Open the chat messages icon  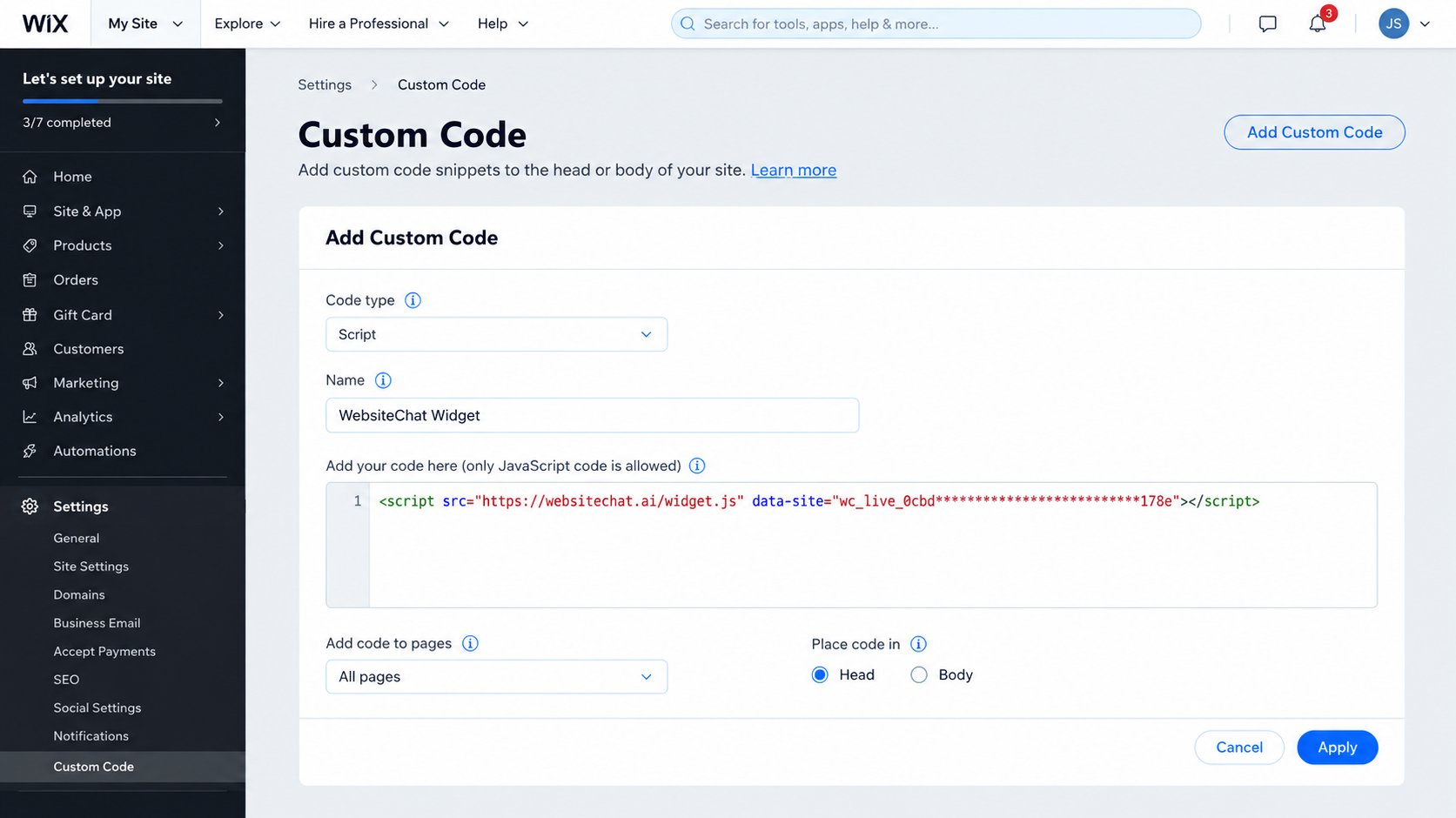1267,23
